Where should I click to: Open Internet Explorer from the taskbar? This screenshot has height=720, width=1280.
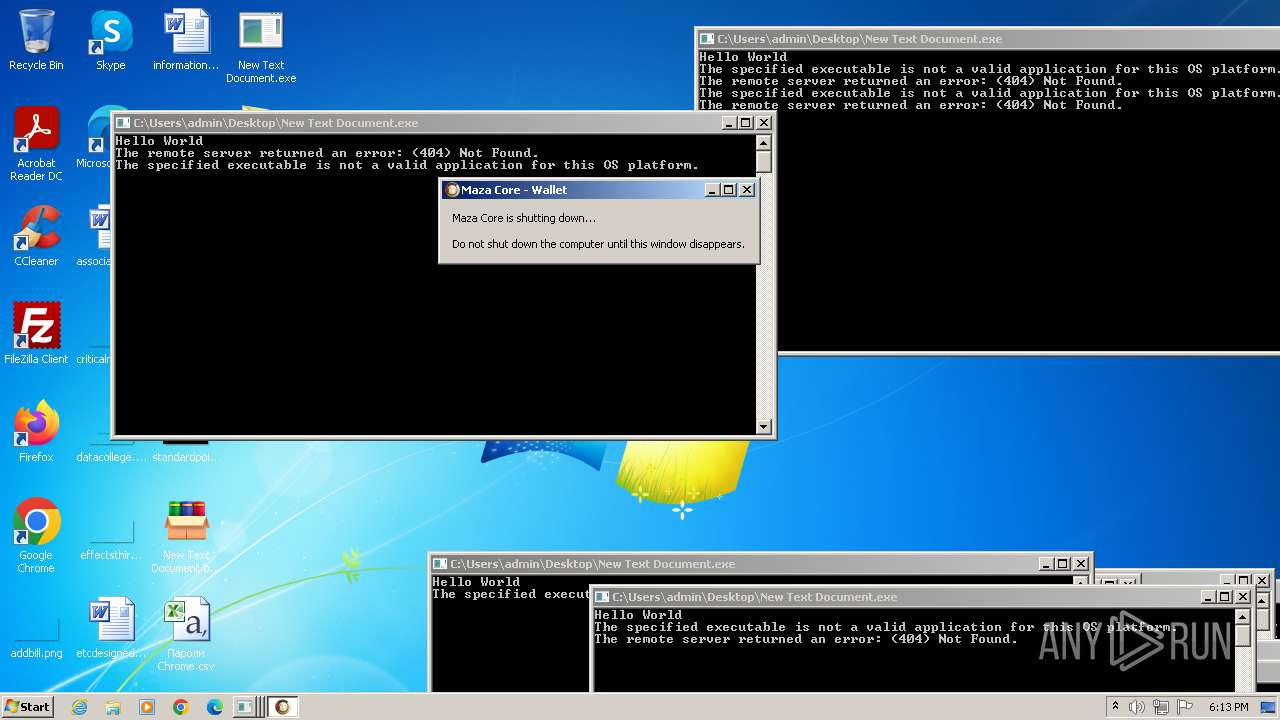[x=80, y=707]
